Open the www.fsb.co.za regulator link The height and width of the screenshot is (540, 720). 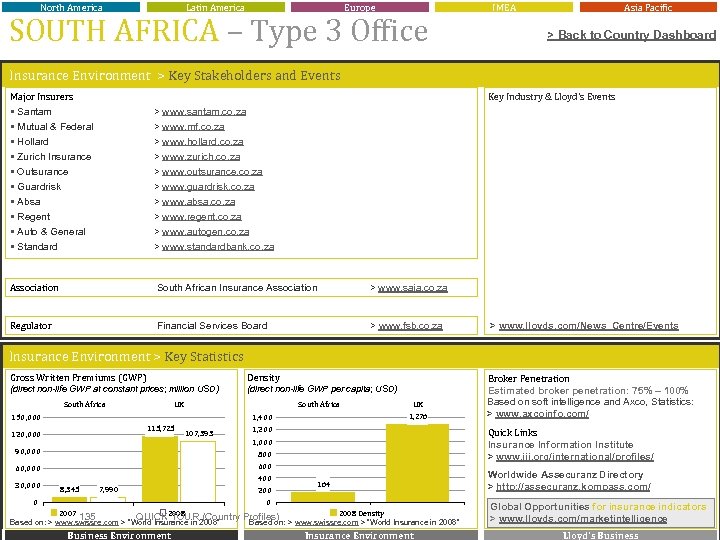[x=410, y=326]
